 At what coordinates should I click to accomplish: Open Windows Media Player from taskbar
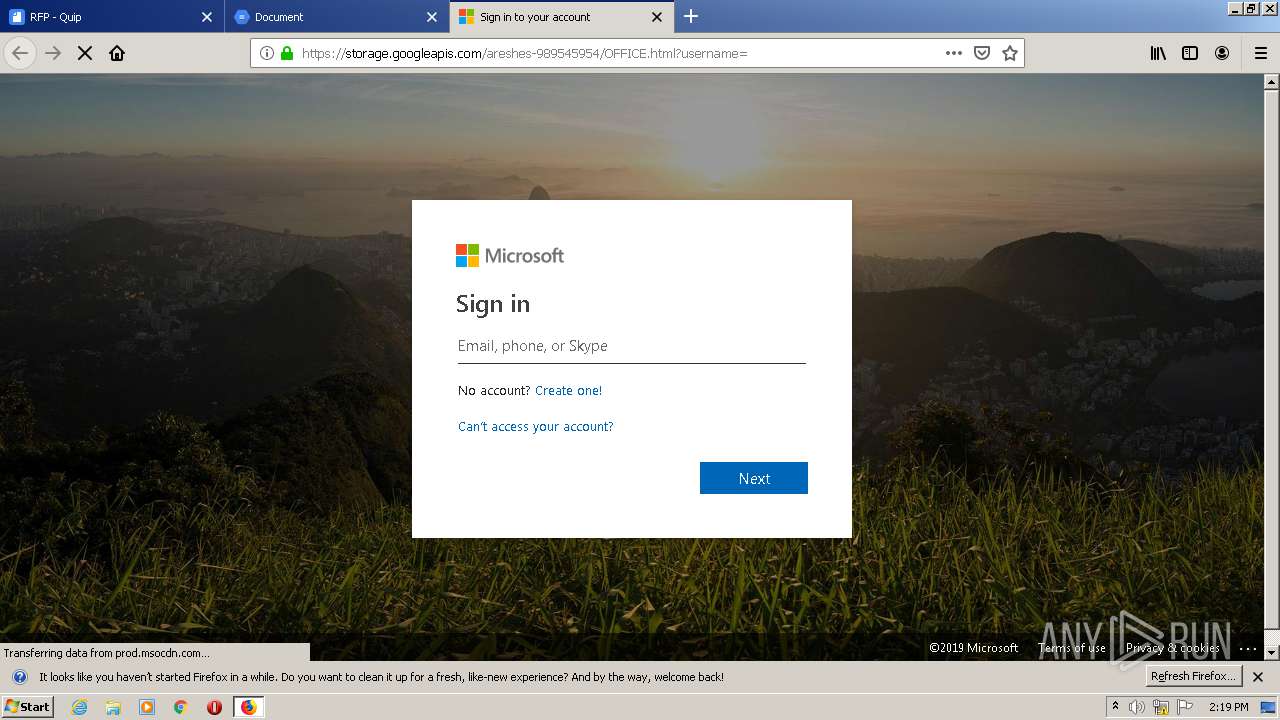click(147, 707)
